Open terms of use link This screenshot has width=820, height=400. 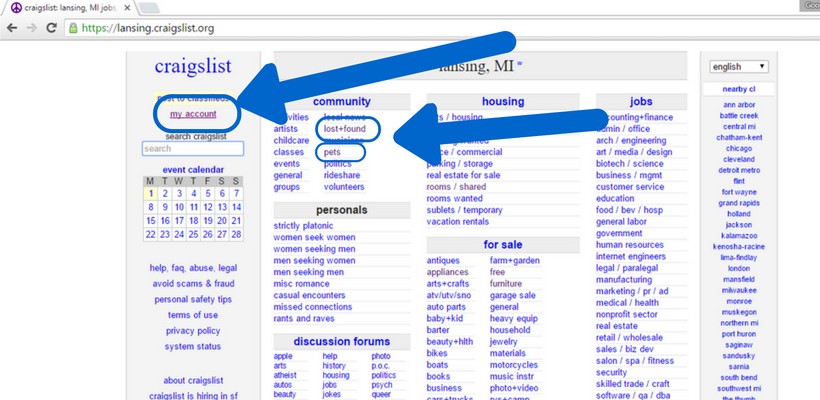193,315
